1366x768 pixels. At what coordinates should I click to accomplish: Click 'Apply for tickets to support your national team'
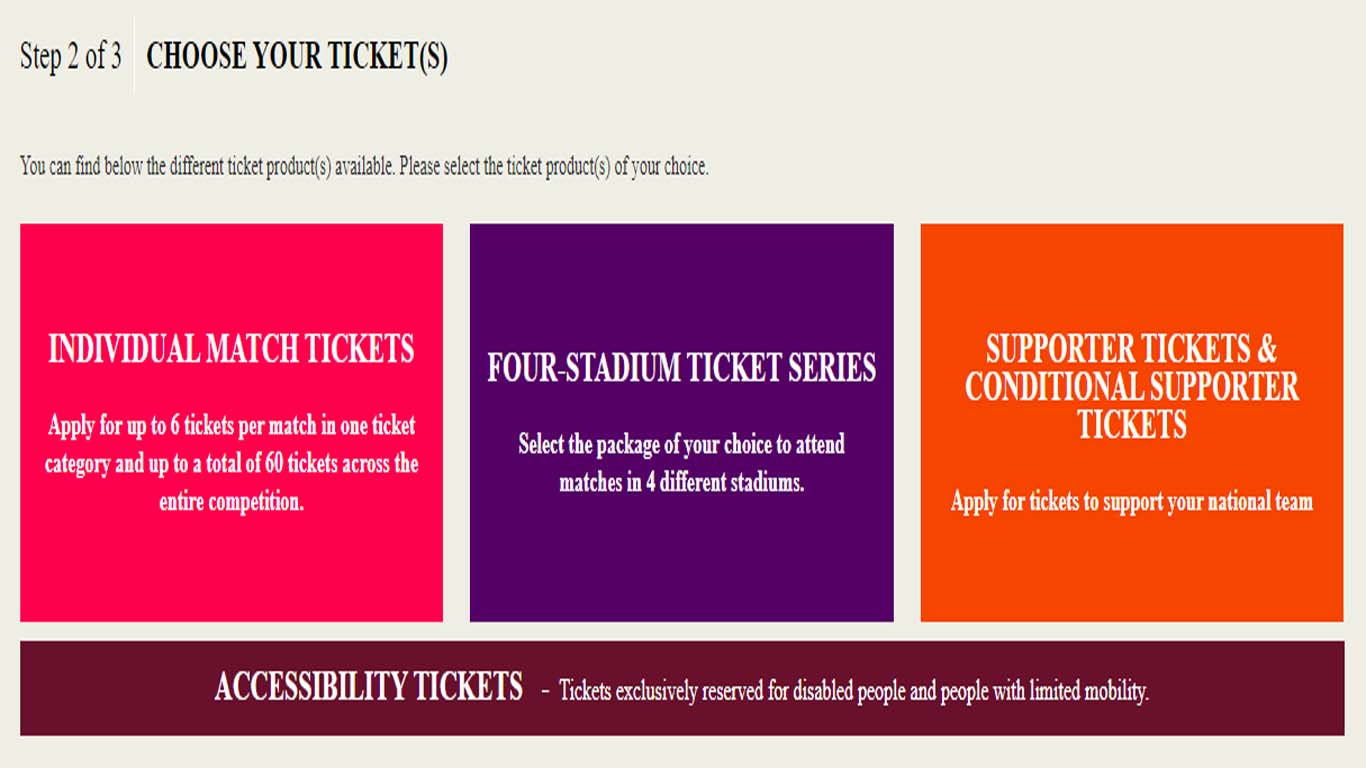point(1131,502)
